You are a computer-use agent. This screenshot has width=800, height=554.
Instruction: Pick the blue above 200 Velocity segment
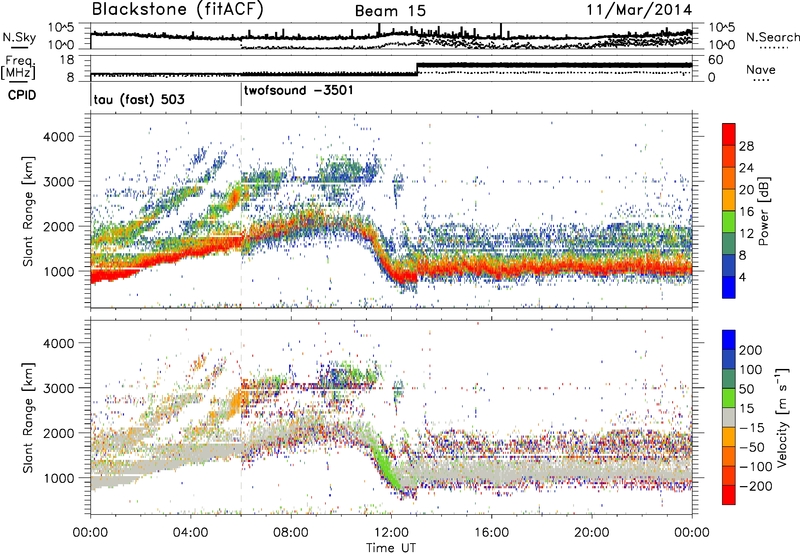point(729,340)
